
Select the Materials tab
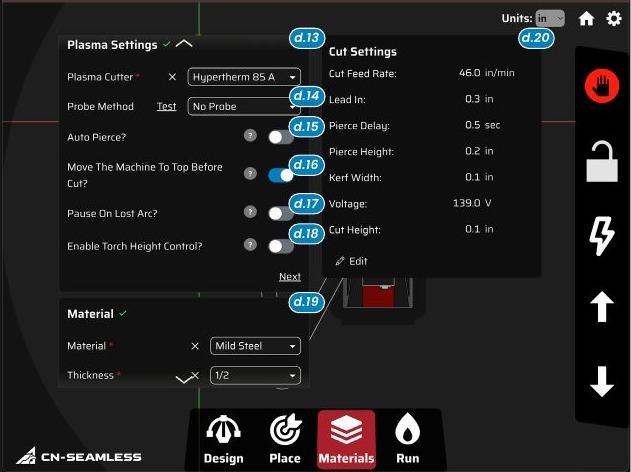click(346, 439)
